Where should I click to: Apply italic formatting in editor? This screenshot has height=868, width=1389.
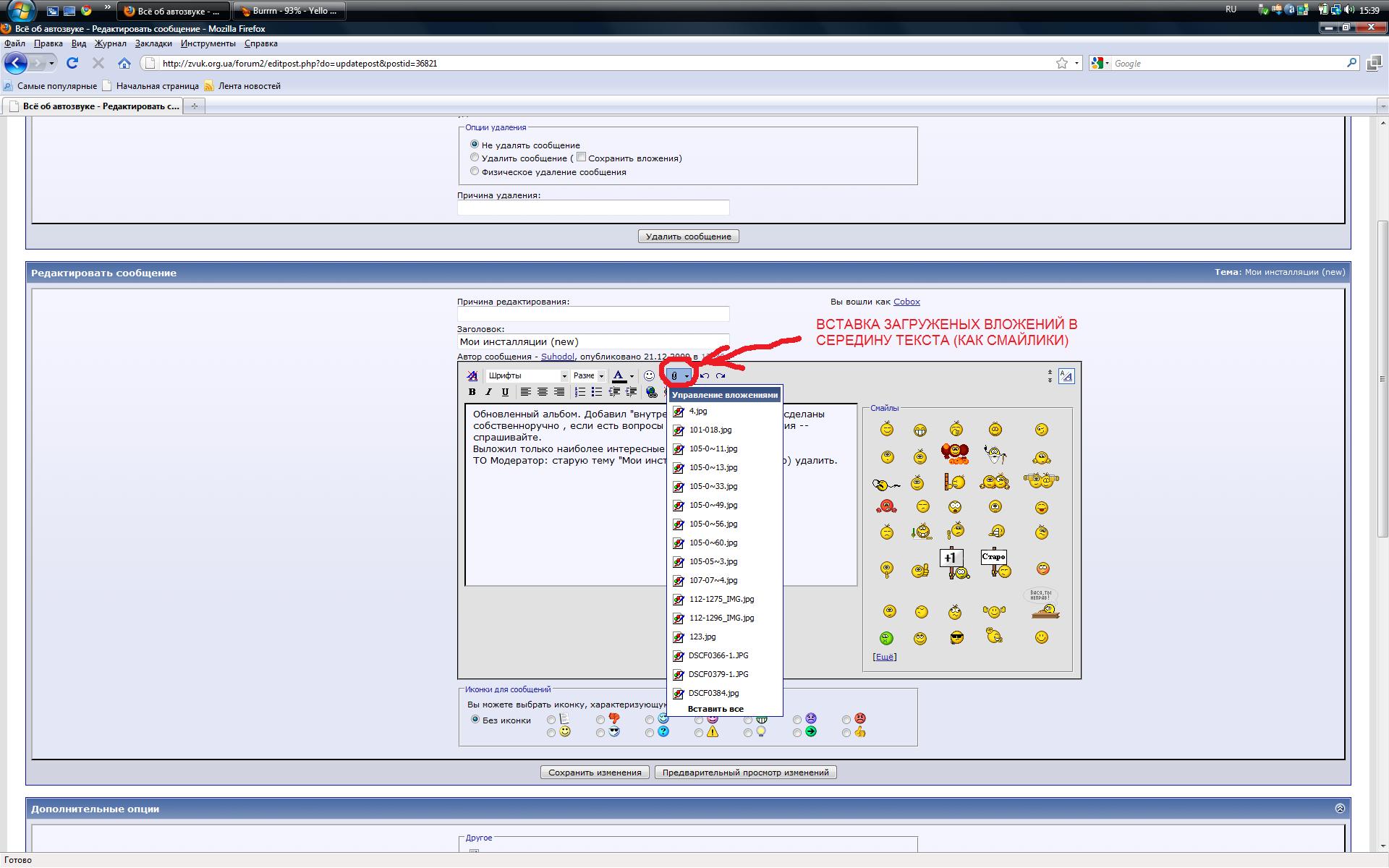(488, 392)
